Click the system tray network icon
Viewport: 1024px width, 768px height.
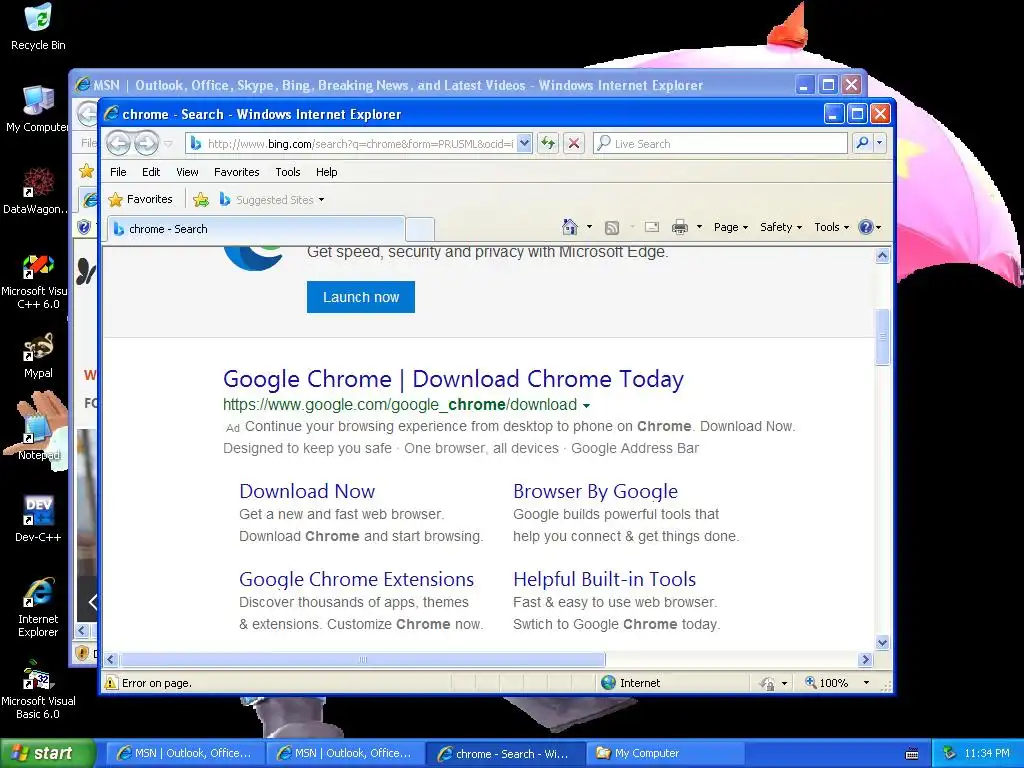tap(950, 753)
